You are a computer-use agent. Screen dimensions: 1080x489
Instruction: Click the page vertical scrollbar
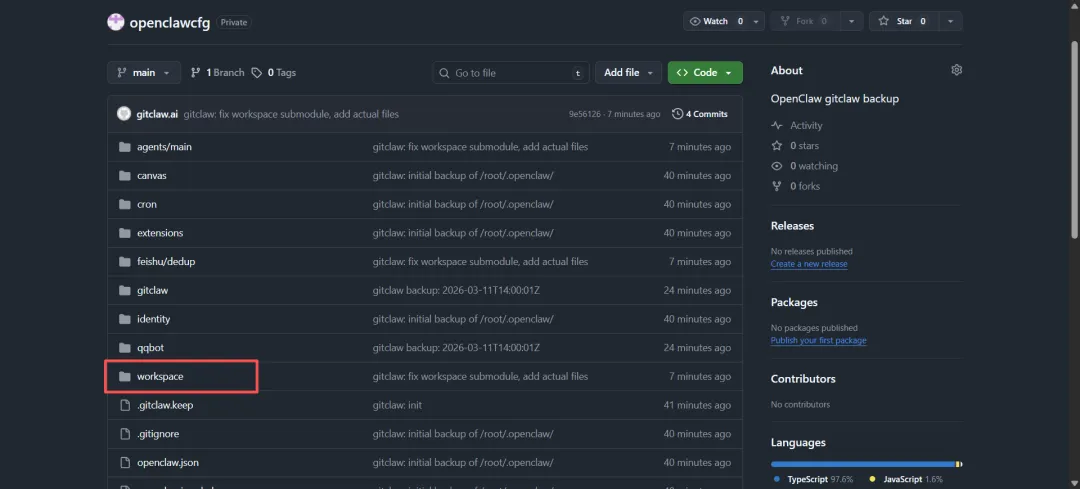click(1074, 140)
